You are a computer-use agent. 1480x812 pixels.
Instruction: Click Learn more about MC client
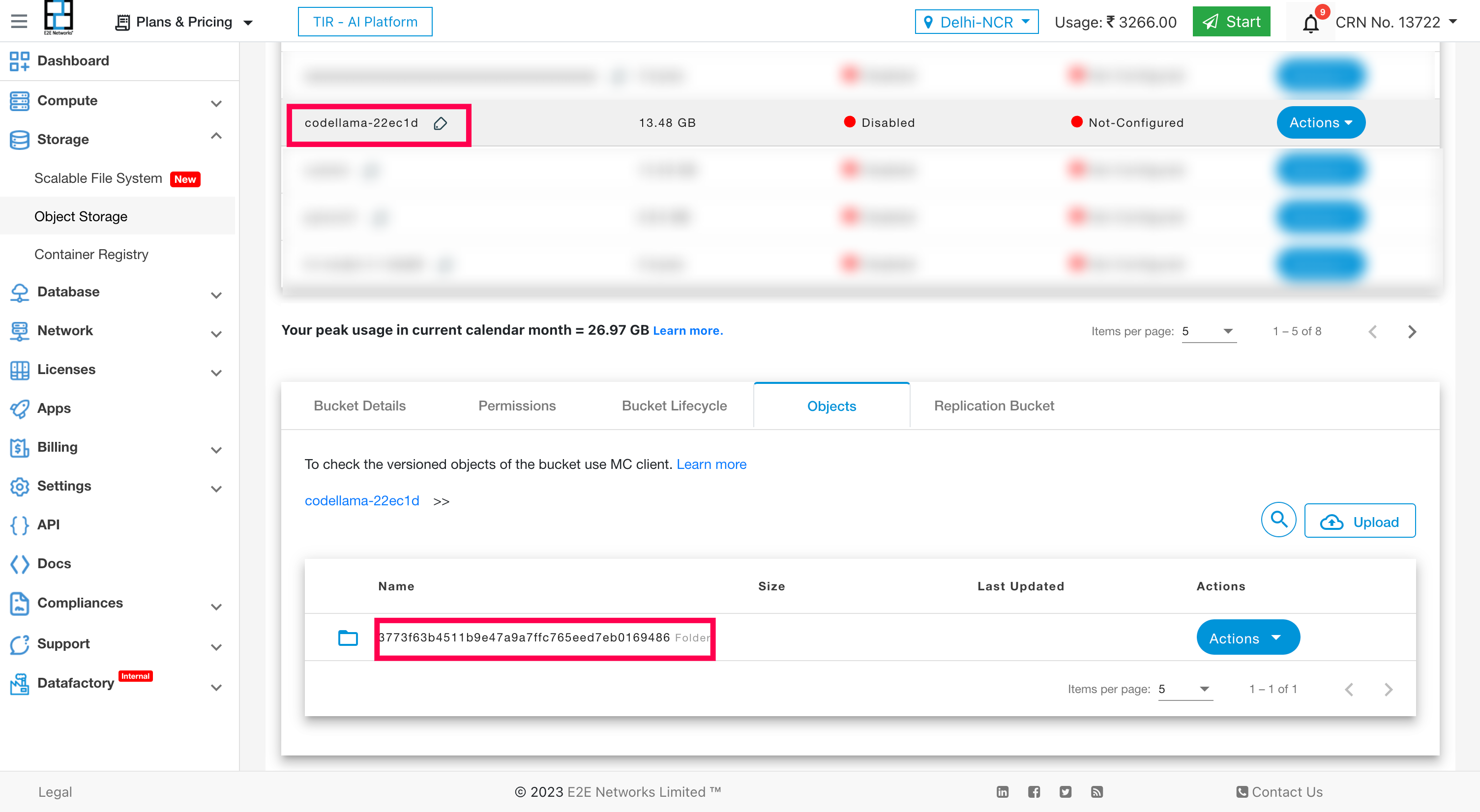click(711, 464)
